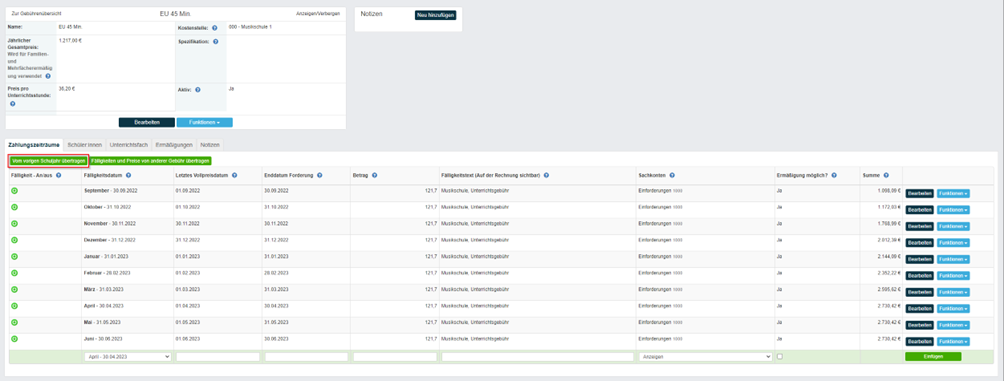Click the green Einfügen button
The image size is (1004, 381).
[933, 357]
